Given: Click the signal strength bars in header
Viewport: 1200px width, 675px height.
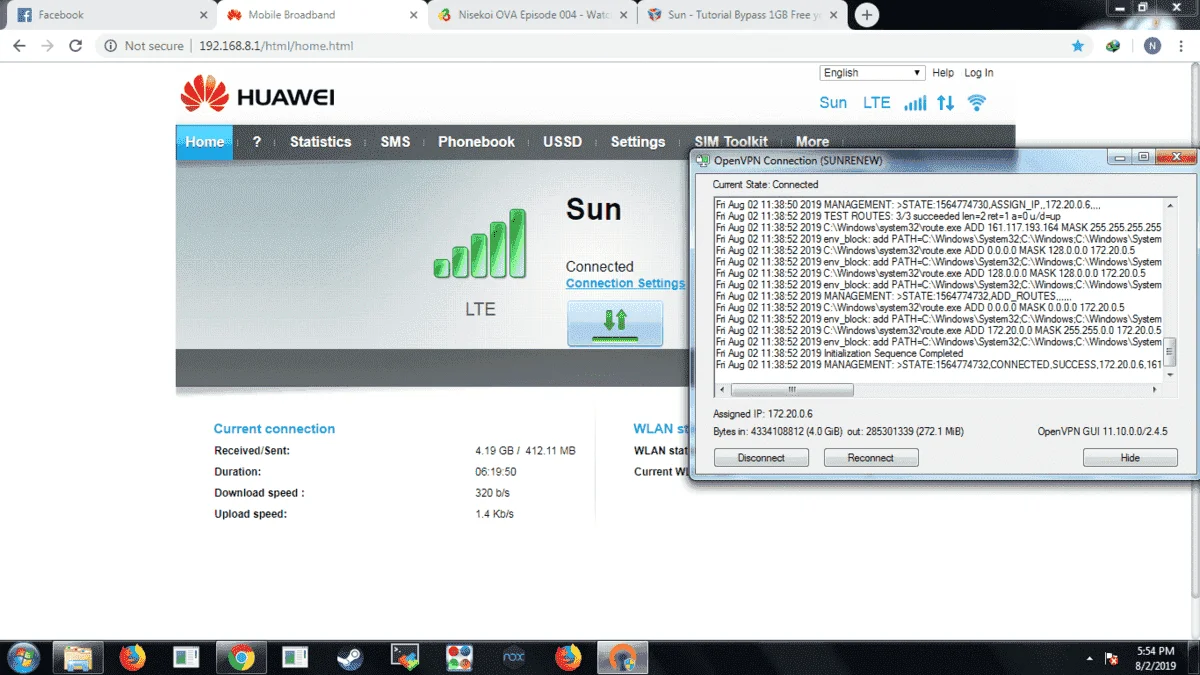Looking at the screenshot, I should click(915, 103).
